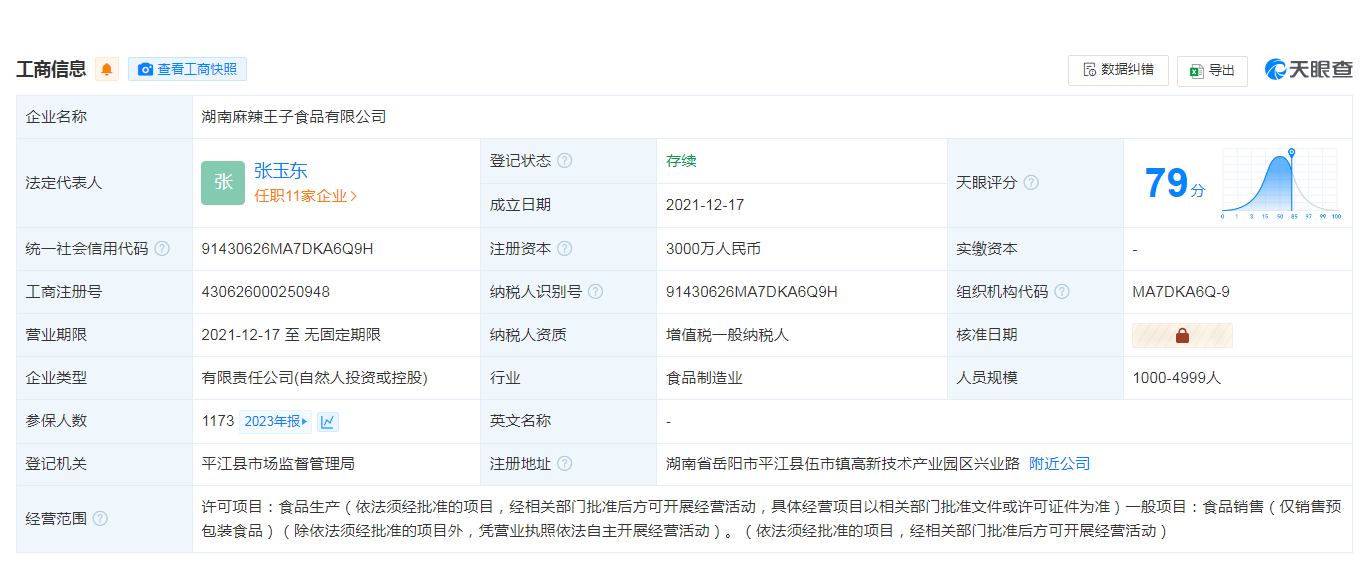Select registration number 430626000250948
The image size is (1363, 563).
(x=265, y=292)
